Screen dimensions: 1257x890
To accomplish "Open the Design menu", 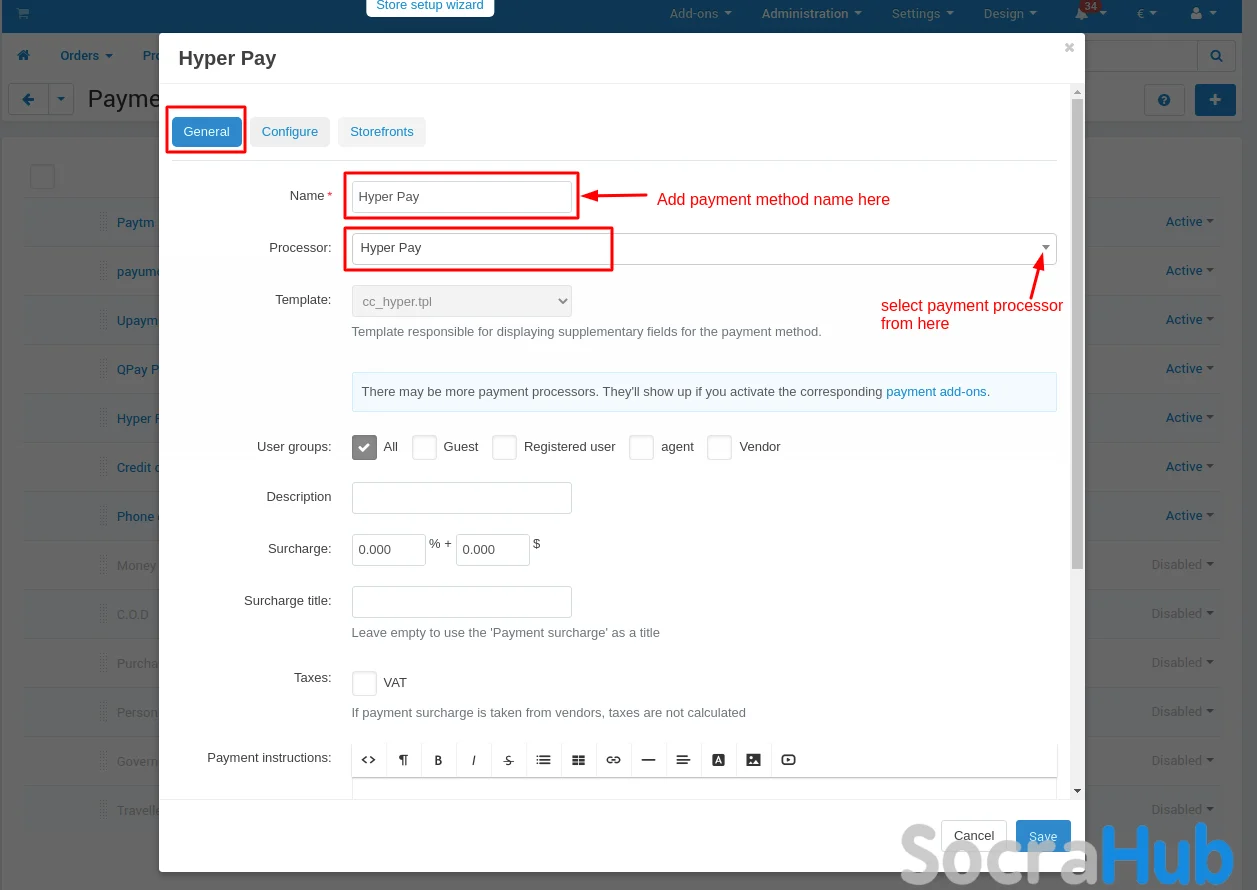I will tap(1010, 14).
